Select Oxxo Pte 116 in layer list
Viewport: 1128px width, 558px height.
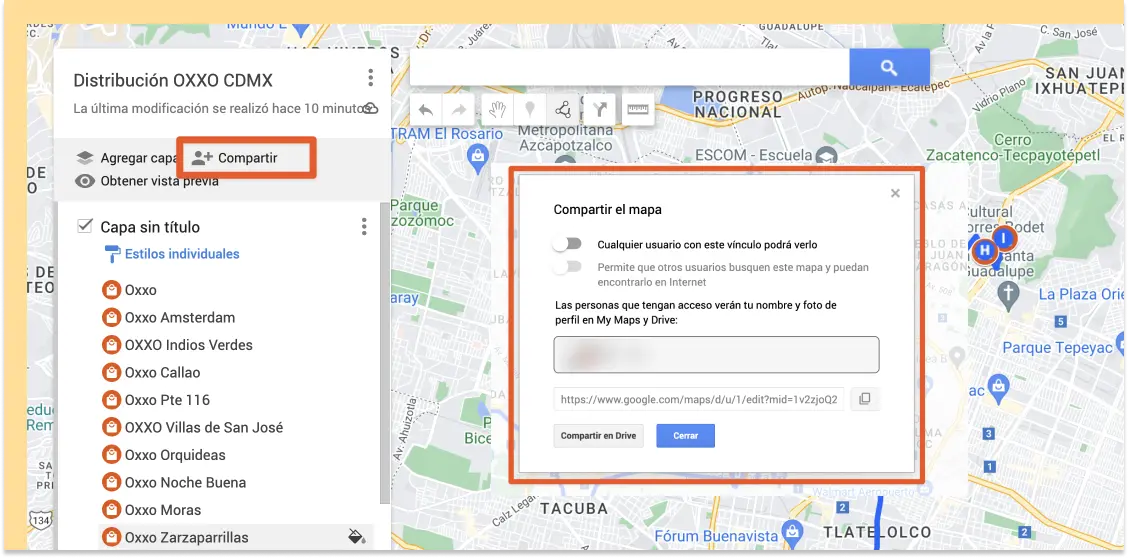tap(167, 400)
